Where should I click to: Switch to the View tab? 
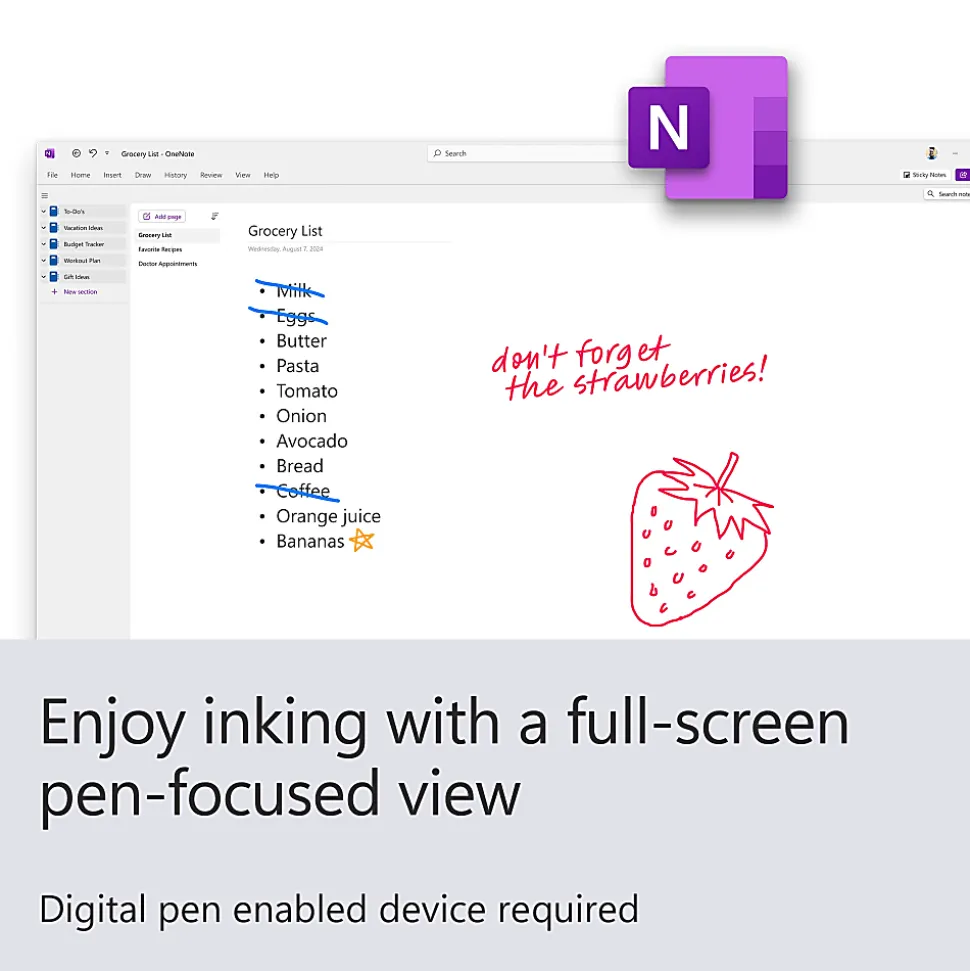pos(243,175)
